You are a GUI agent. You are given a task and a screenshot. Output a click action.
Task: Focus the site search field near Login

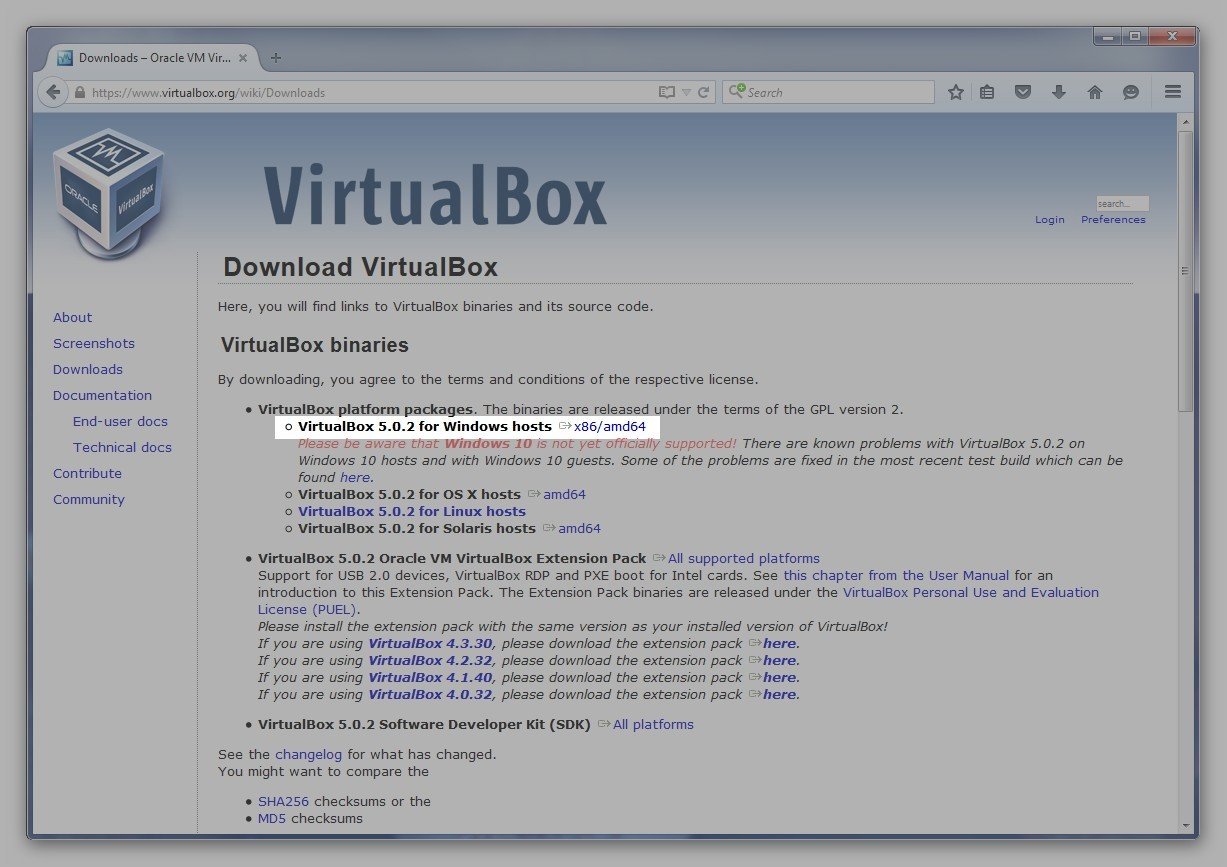[1122, 203]
